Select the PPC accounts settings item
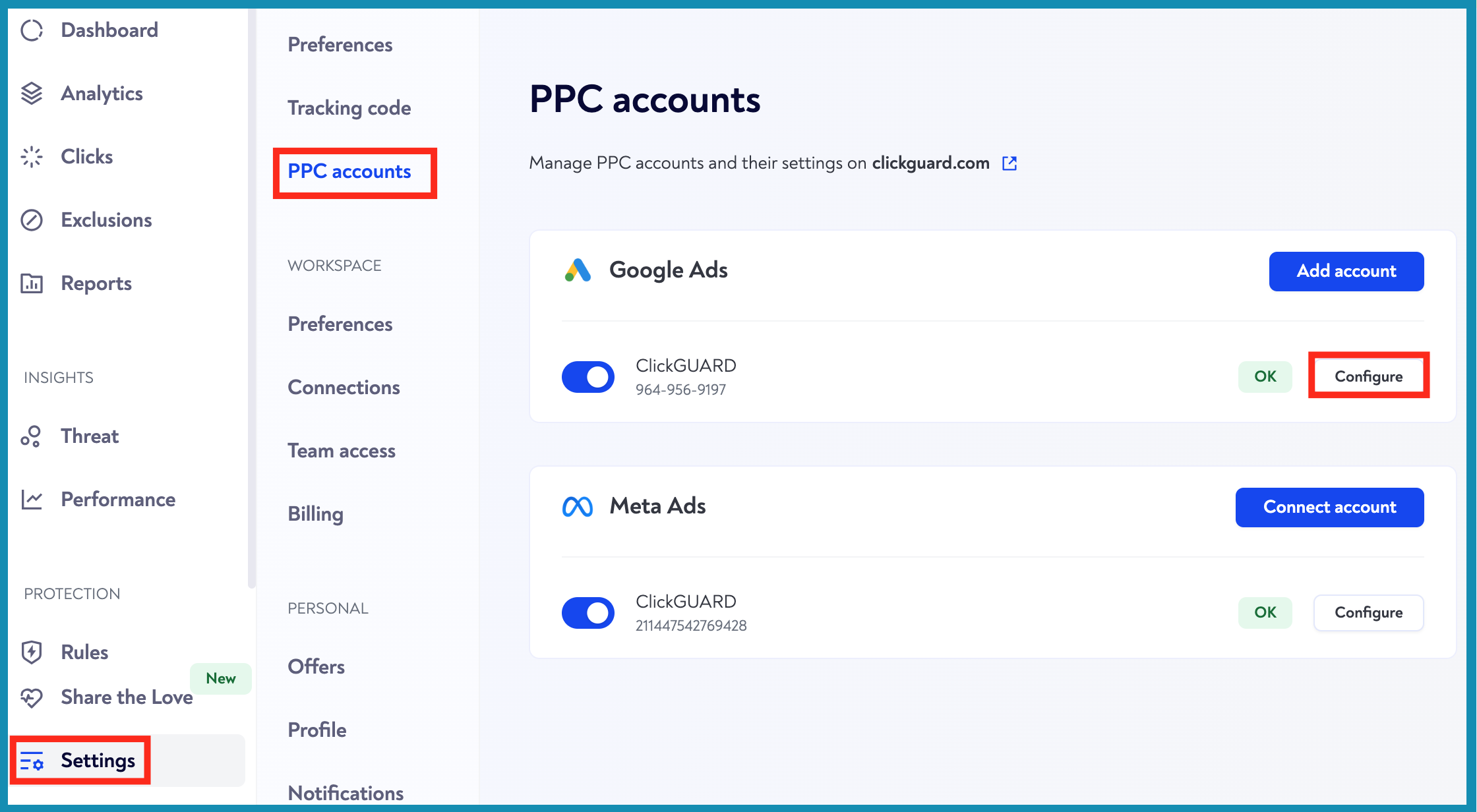The height and width of the screenshot is (812, 1477). click(x=349, y=171)
